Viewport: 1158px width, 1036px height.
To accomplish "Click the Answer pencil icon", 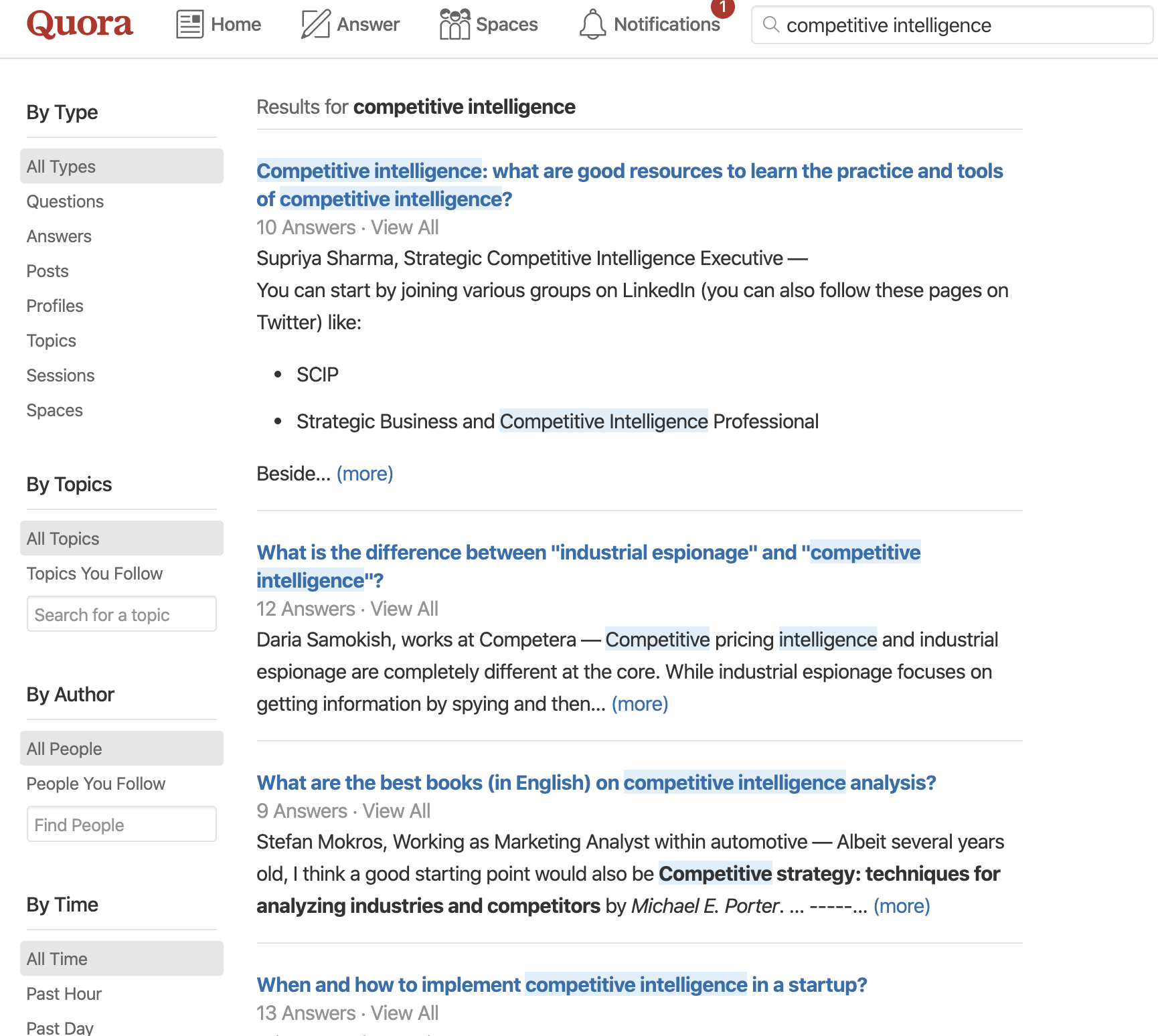I will 315,24.
